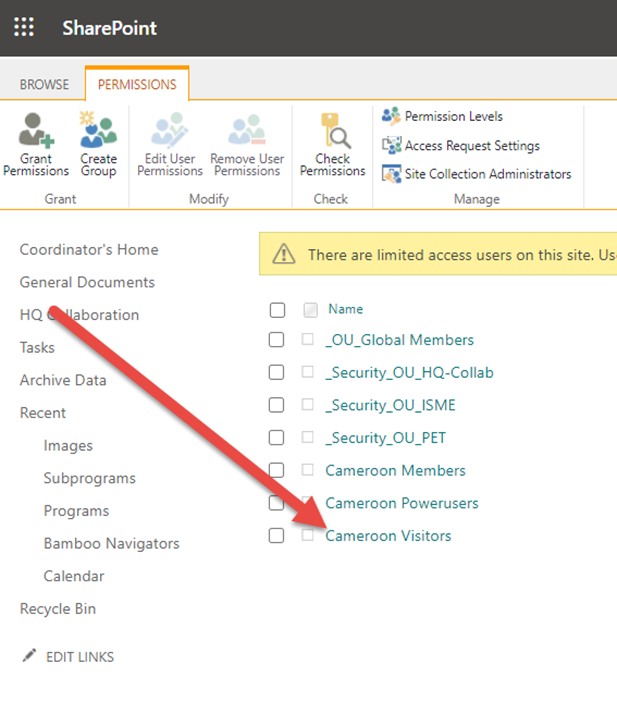Open the _Security_OU_PET group link
This screenshot has width=617, height=714.
point(385,438)
